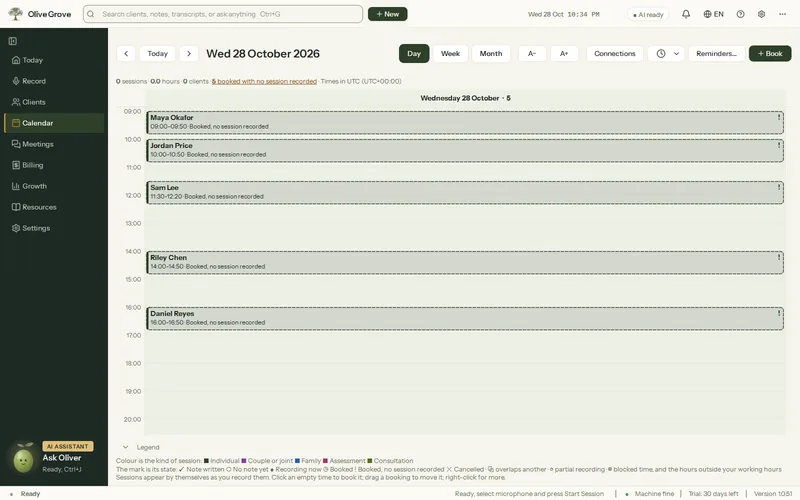The width and height of the screenshot is (800, 500).
Task: Click the Individual colour legend swatch
Action: tap(206, 461)
